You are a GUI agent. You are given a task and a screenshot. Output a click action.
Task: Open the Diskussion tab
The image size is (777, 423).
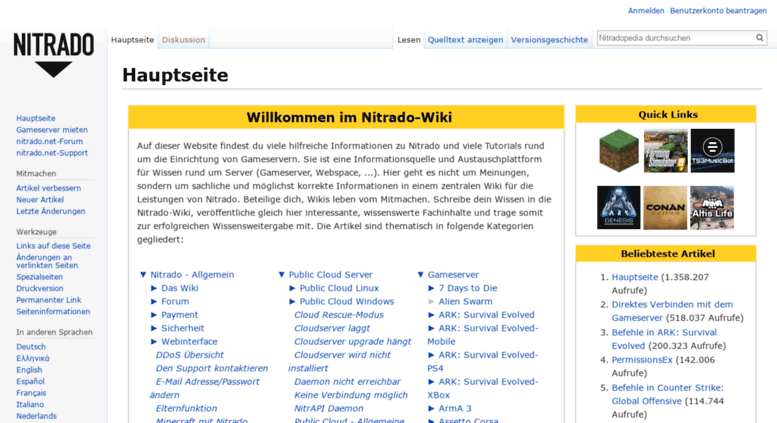tap(183, 40)
